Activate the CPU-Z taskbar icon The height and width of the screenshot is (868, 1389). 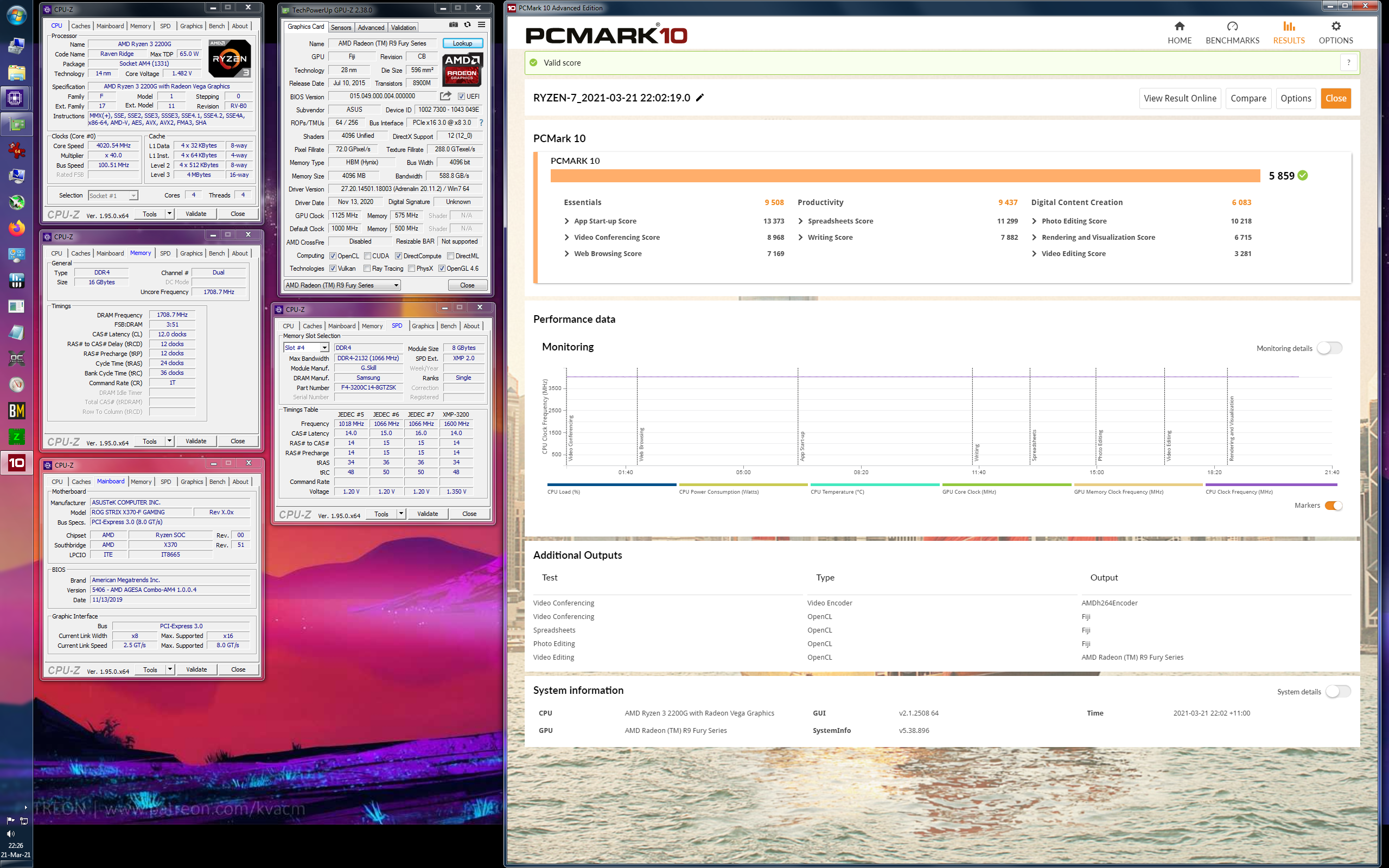pyautogui.click(x=16, y=98)
